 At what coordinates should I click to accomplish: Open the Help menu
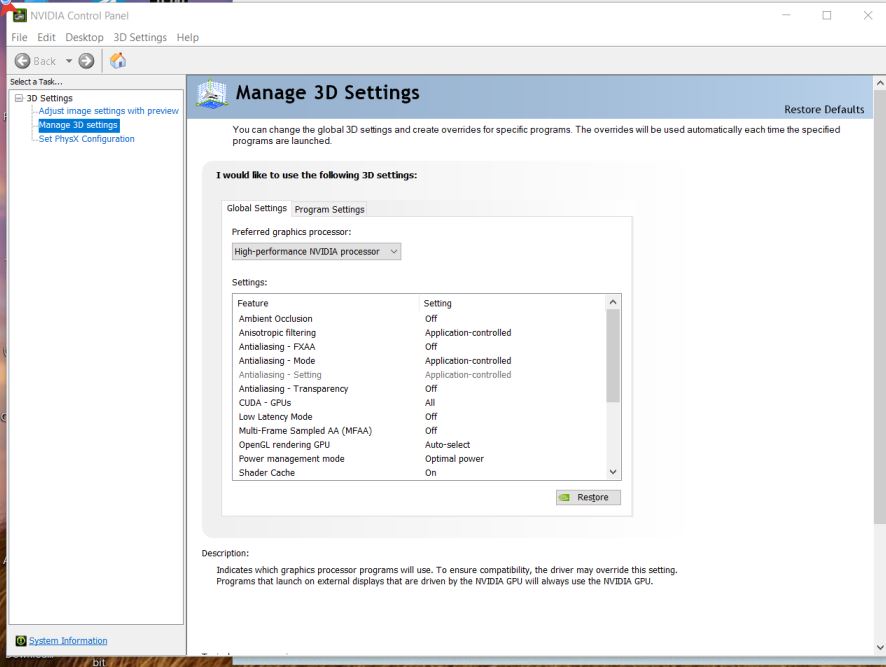point(188,37)
